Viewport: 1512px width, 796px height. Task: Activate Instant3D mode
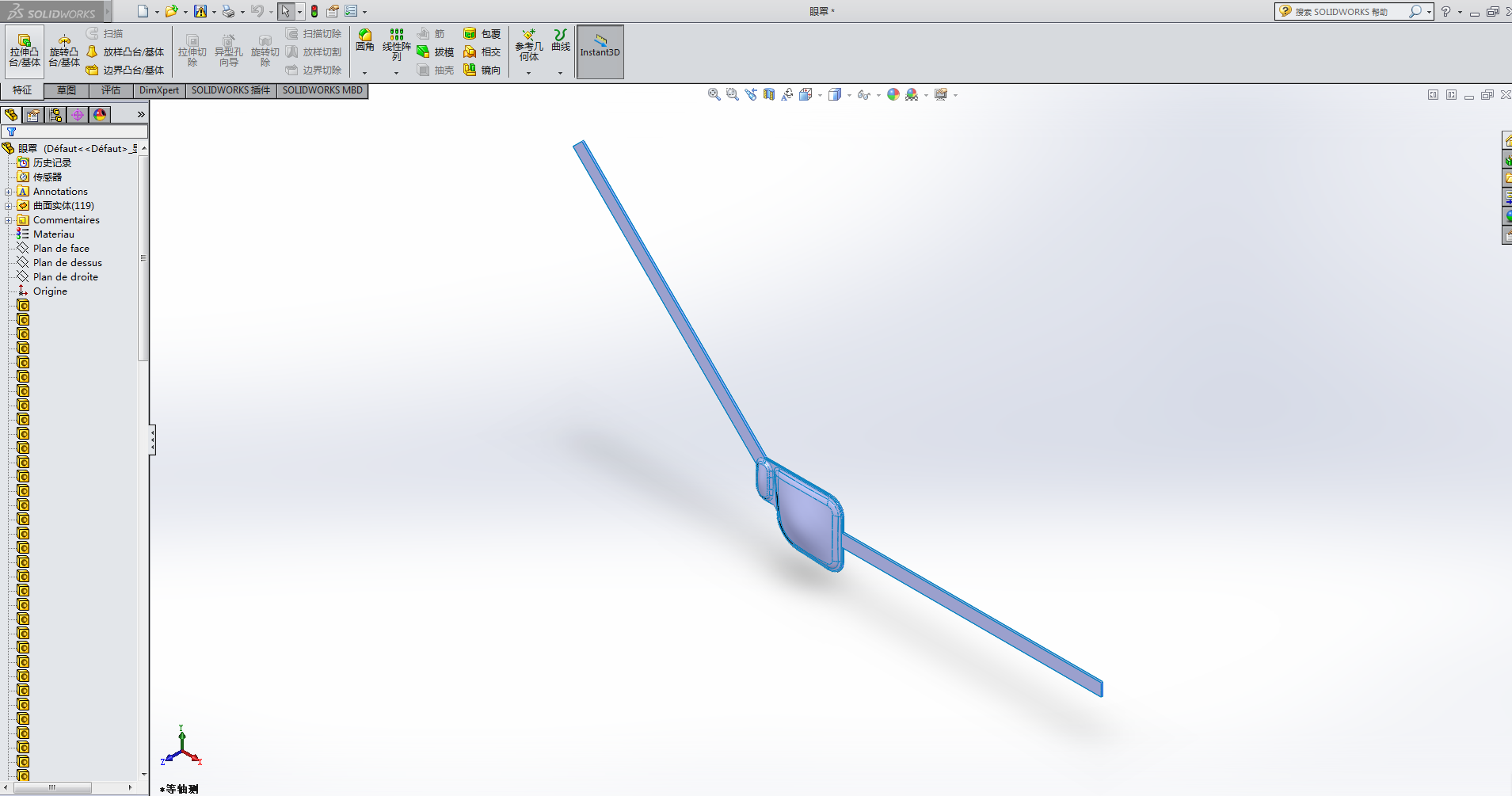600,51
